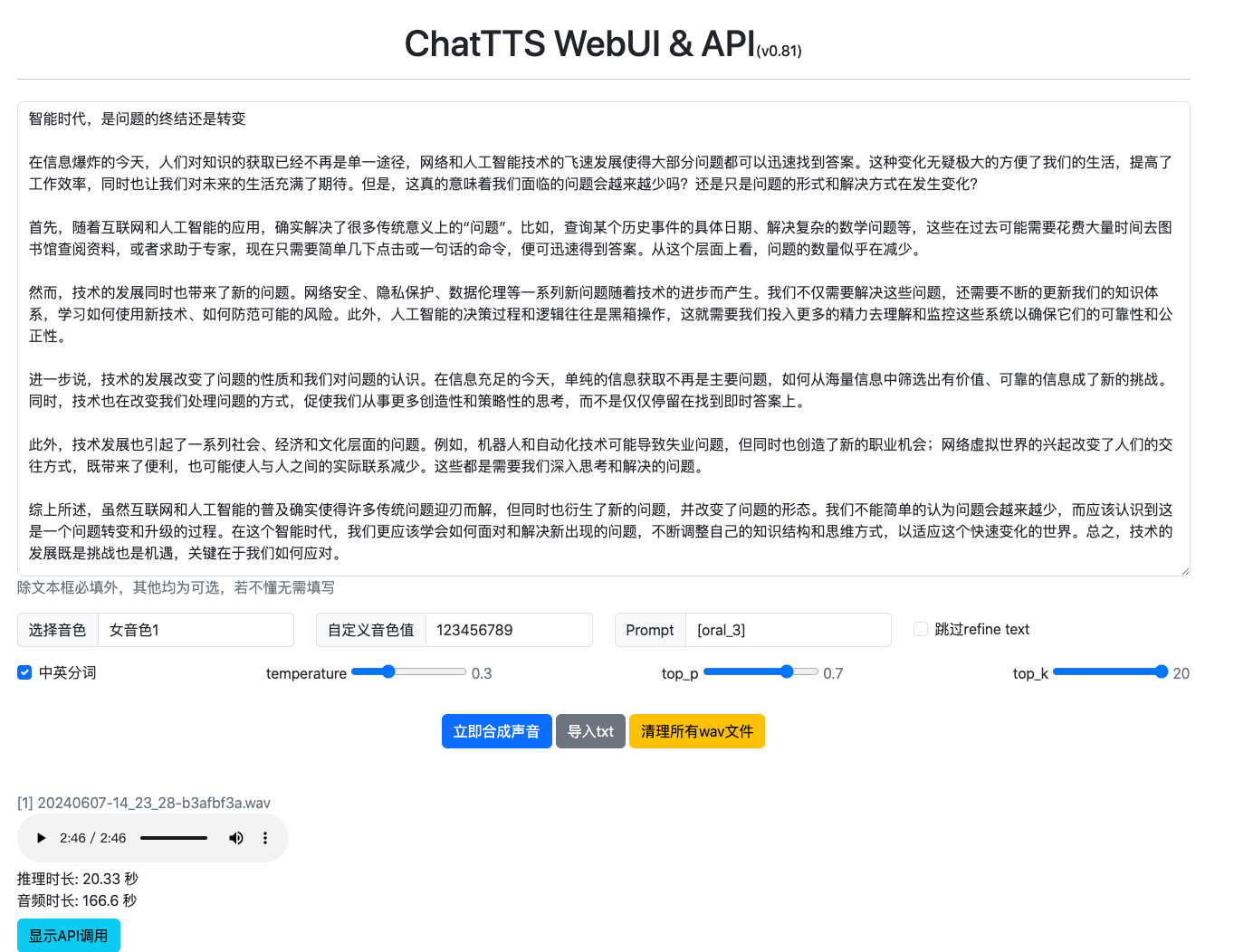Image resolution: width=1234 pixels, height=952 pixels.
Task: Open the Prompt [oral_3] dropdown
Action: pos(788,630)
